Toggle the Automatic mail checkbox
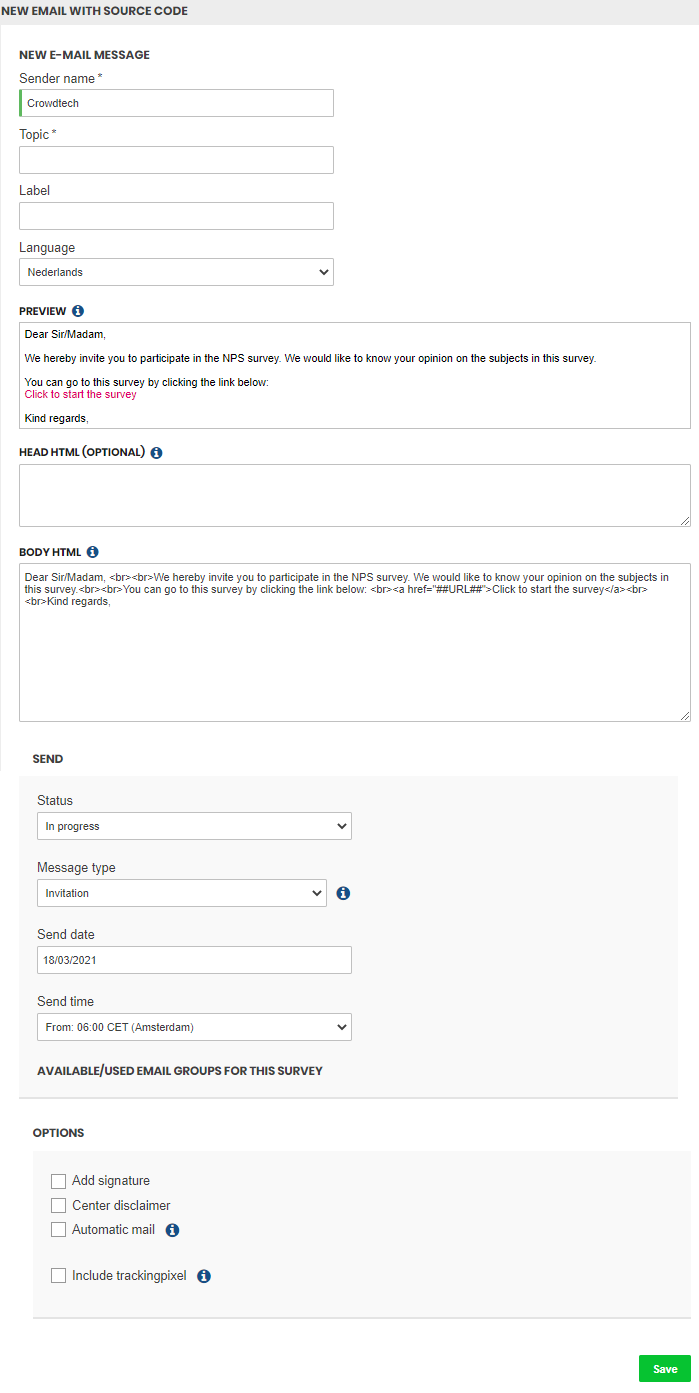This screenshot has height=1393, width=699. point(59,1229)
